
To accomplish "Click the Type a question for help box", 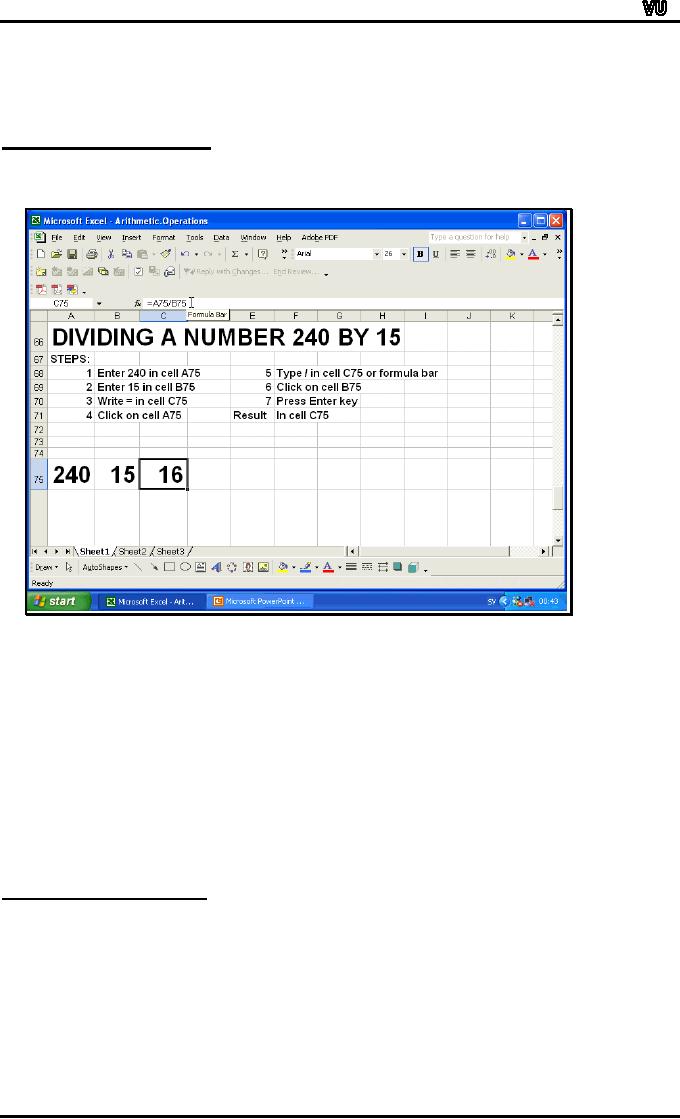I will pyautogui.click(x=473, y=237).
